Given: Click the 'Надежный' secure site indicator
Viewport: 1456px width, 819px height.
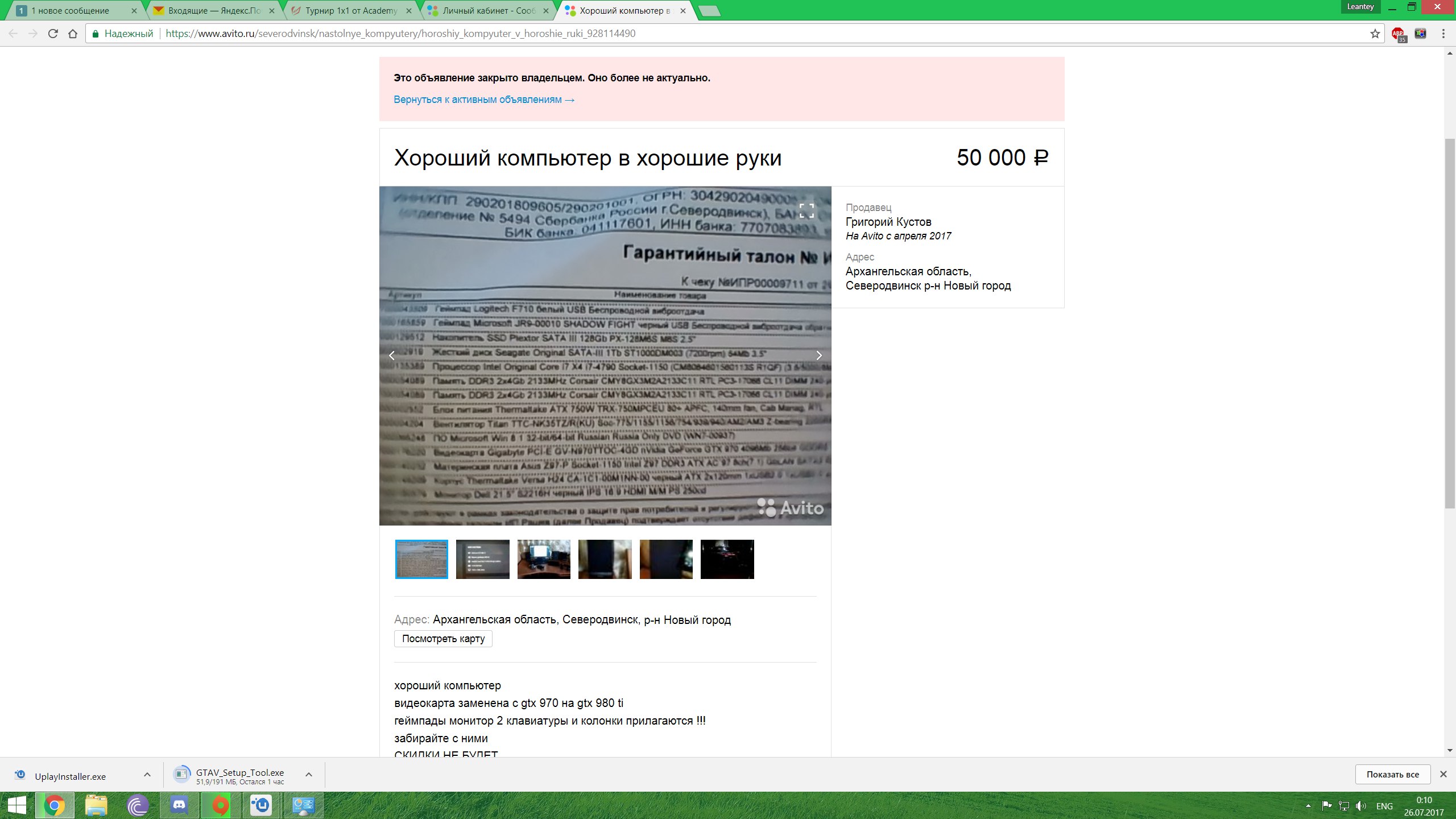Looking at the screenshot, I should coord(122,34).
